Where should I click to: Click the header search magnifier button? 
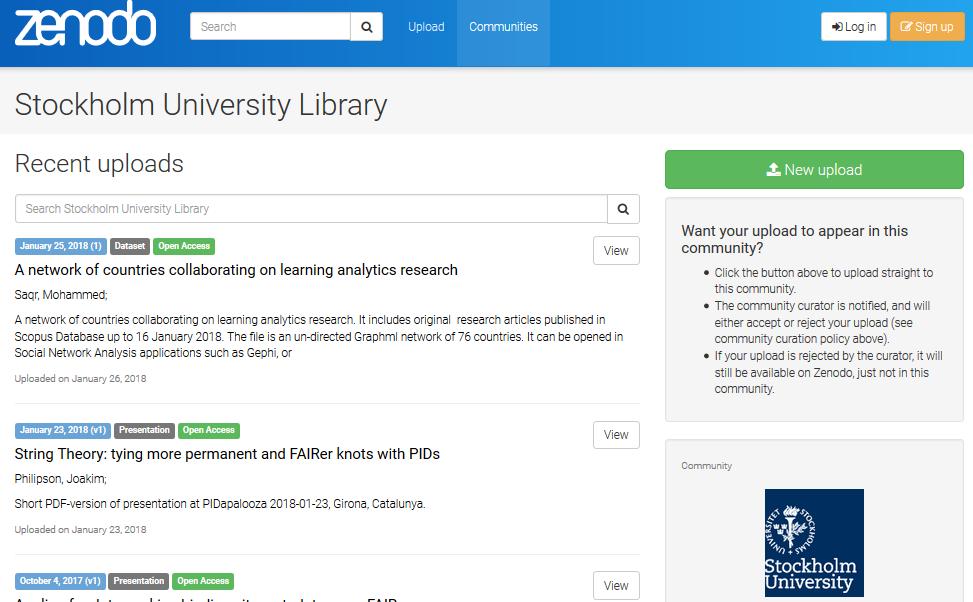click(x=367, y=27)
